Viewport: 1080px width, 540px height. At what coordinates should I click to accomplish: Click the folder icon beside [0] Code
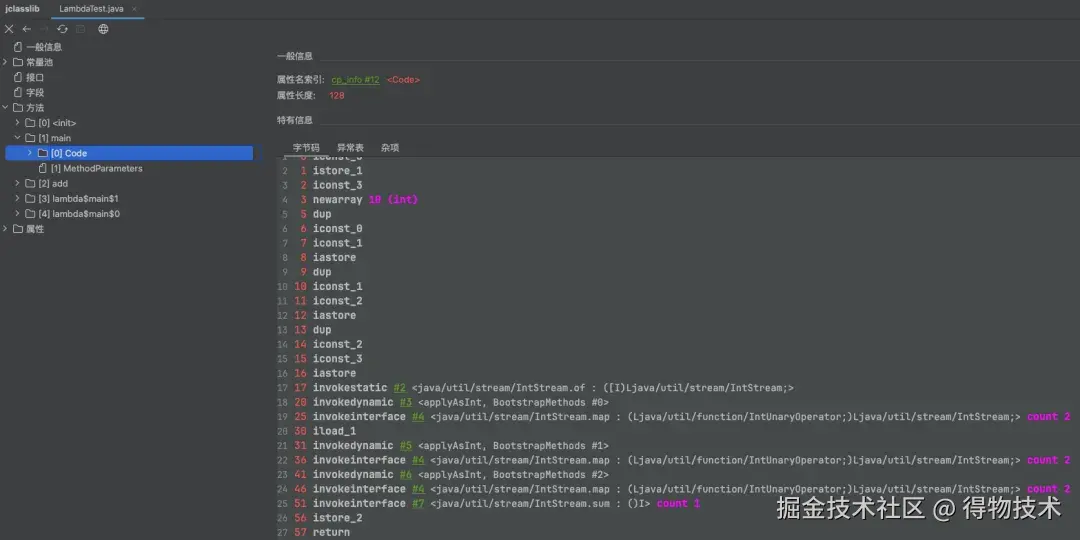pyautogui.click(x=43, y=153)
